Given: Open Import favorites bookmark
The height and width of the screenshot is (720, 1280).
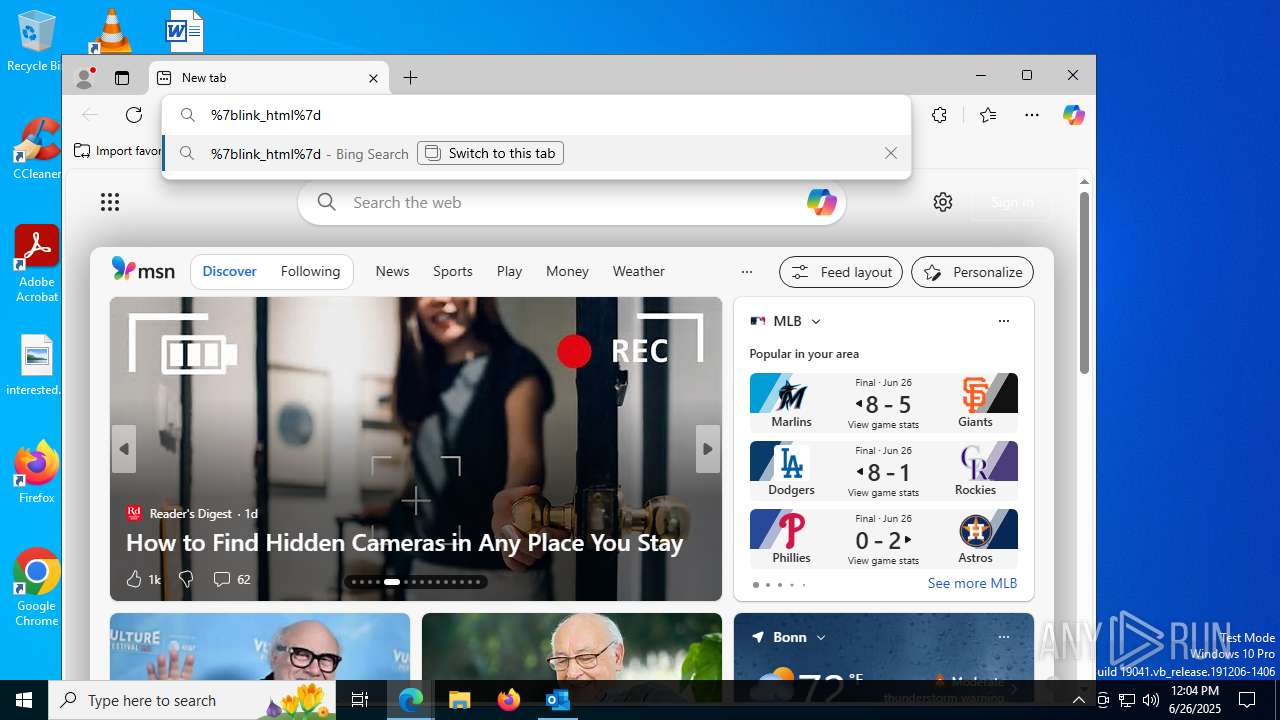Looking at the screenshot, I should click(x=118, y=151).
